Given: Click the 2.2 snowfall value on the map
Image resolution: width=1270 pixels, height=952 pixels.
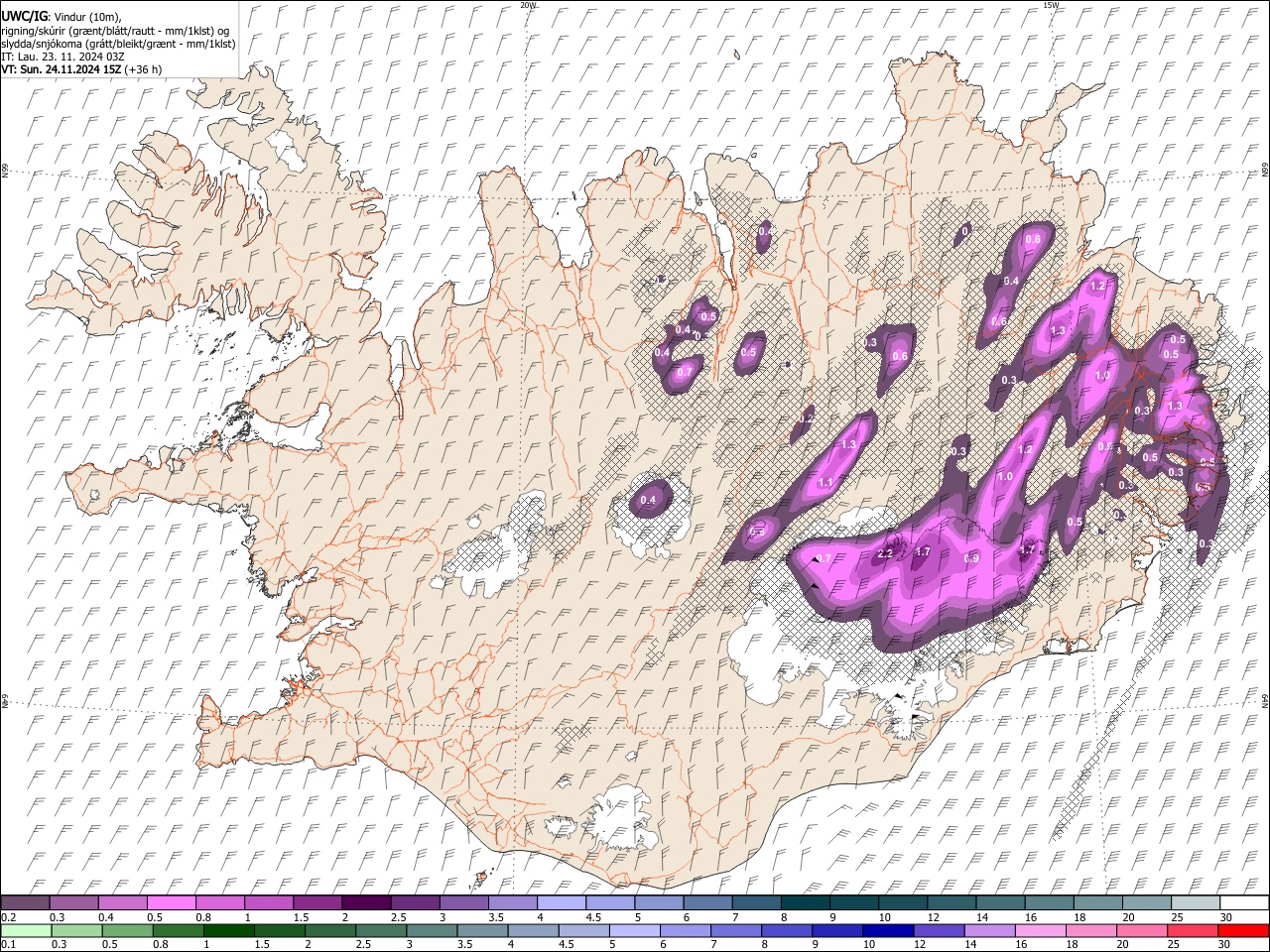Looking at the screenshot, I should [x=886, y=553].
